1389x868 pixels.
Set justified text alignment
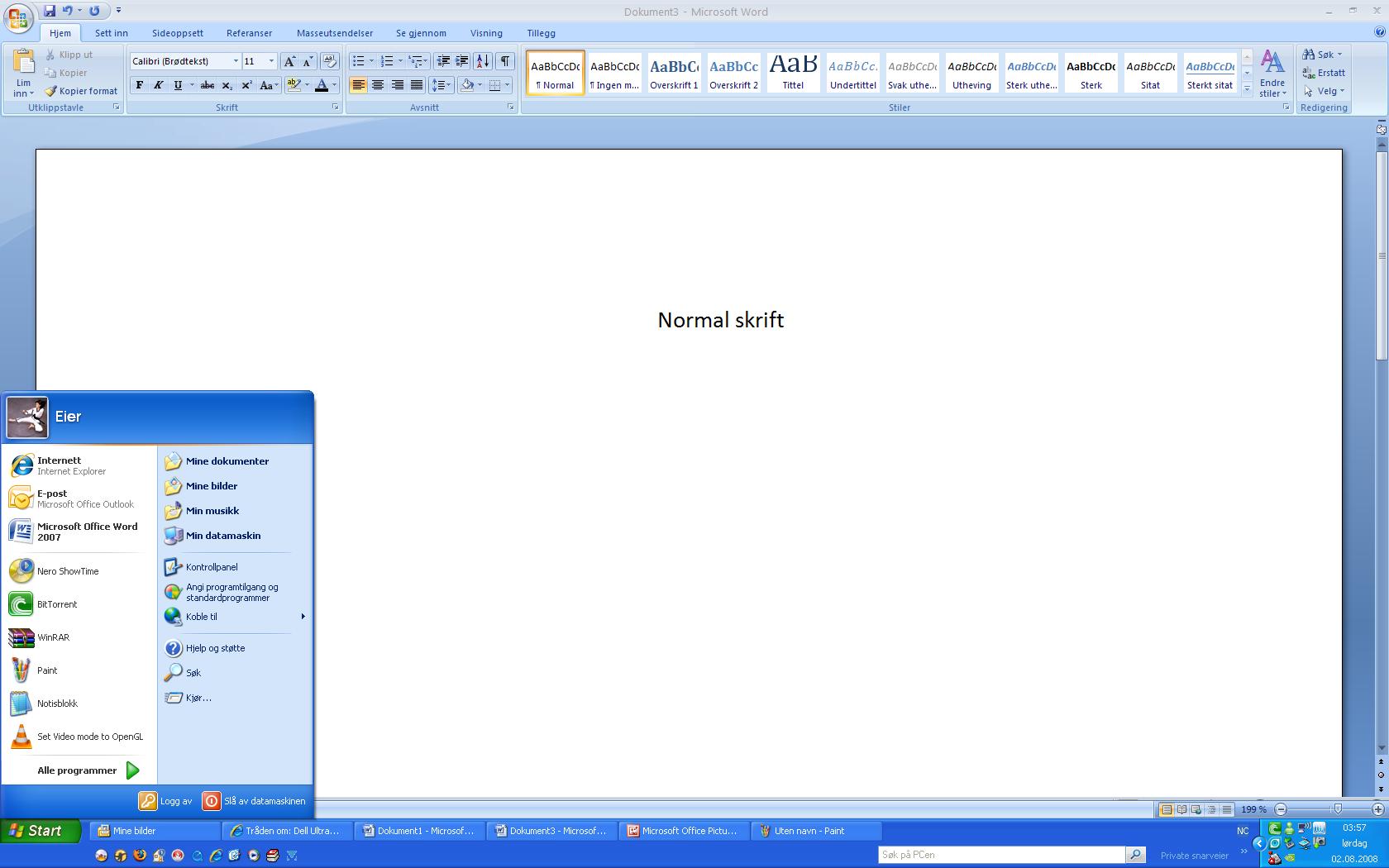click(x=417, y=85)
